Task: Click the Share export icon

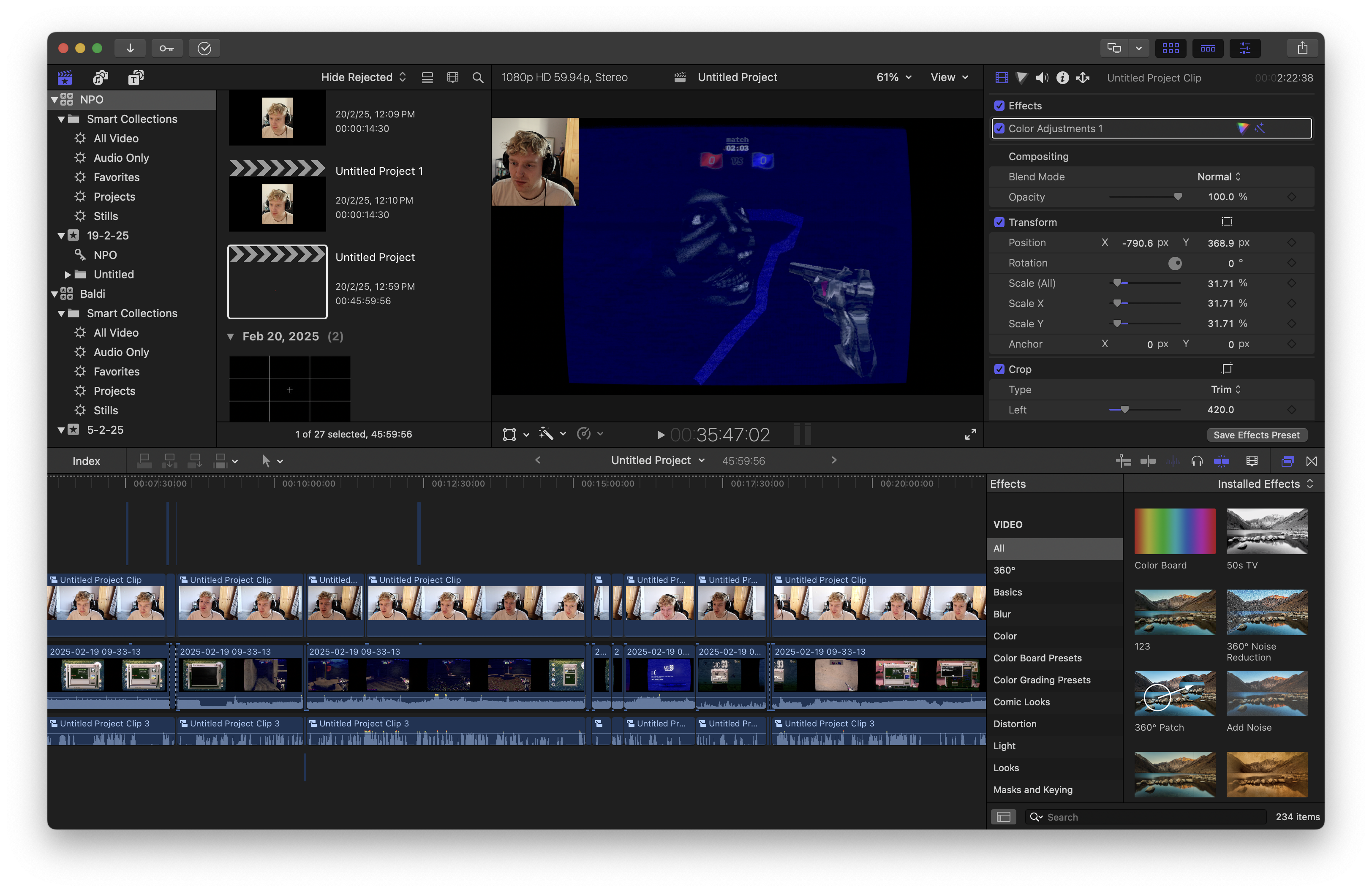Action: click(1302, 49)
